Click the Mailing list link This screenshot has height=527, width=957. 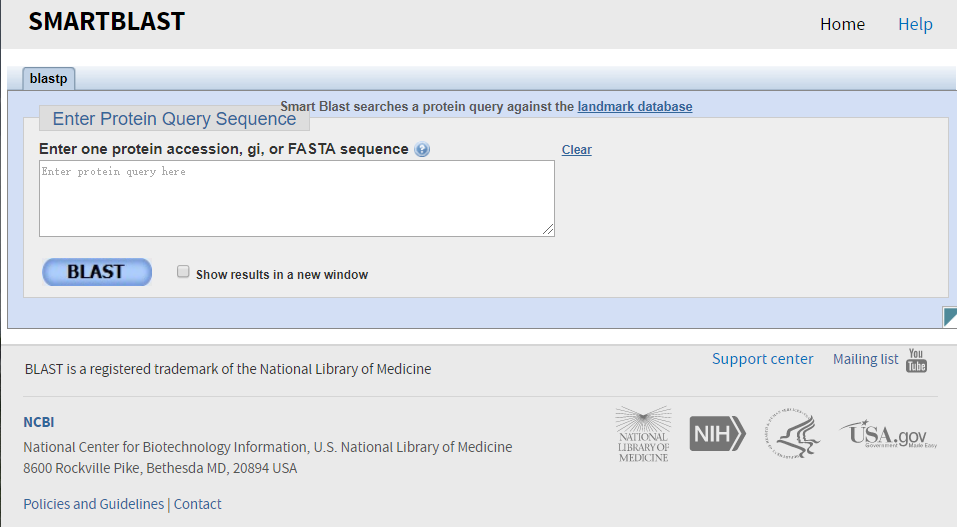(x=865, y=359)
